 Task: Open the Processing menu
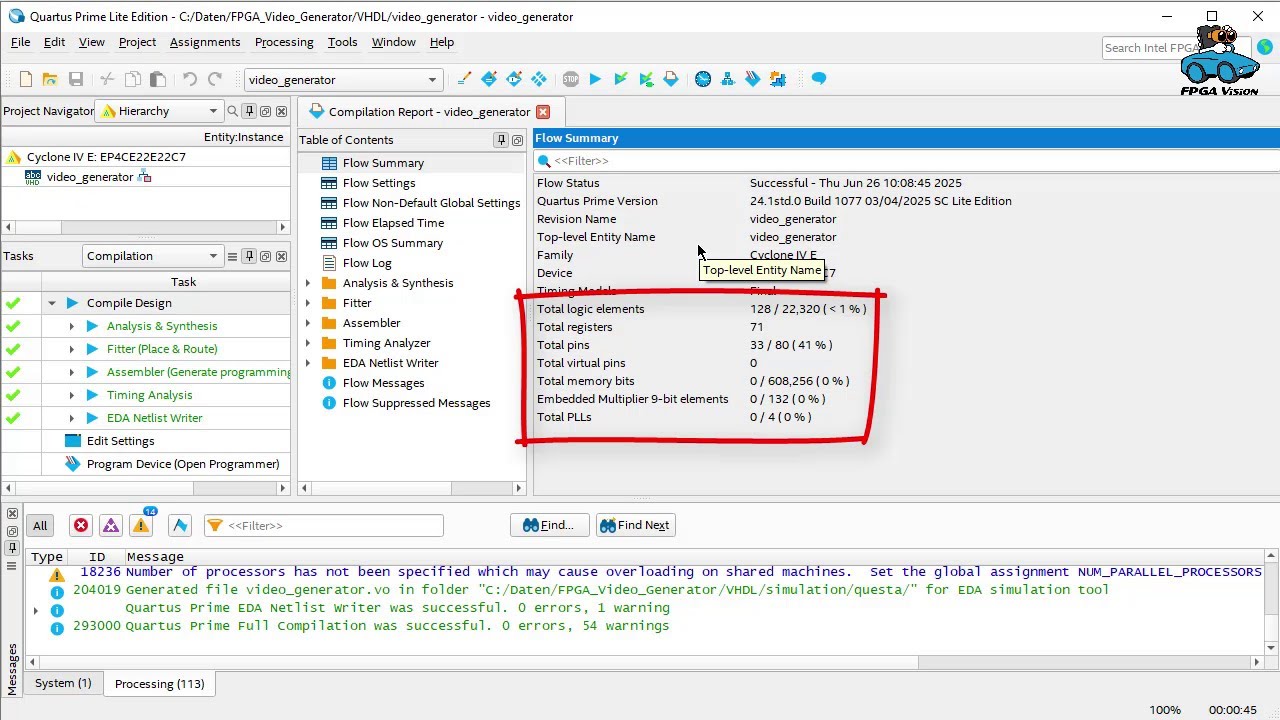pyautogui.click(x=284, y=42)
